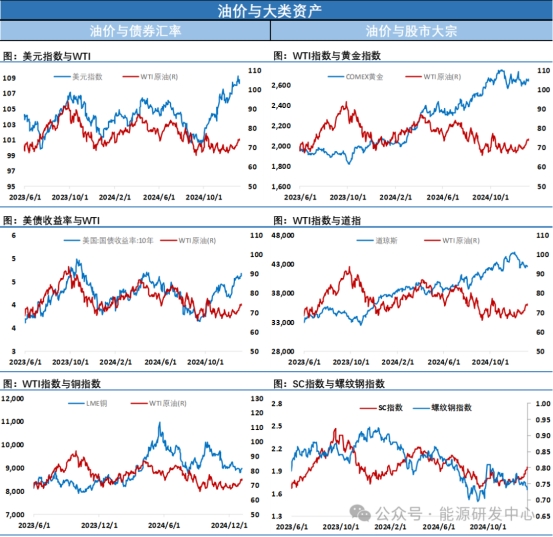Click the 螺纹钢指数 blue legend entry
Image resolution: width=553 pixels, height=537 pixels.
(442, 408)
